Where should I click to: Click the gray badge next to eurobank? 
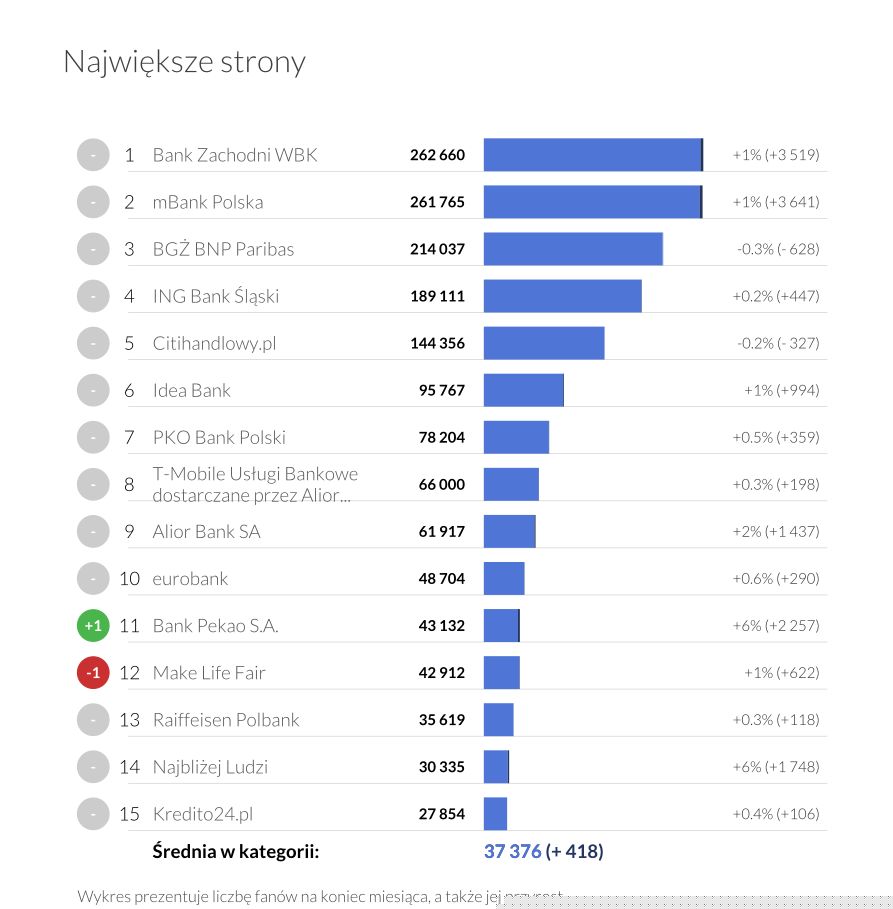click(93, 578)
